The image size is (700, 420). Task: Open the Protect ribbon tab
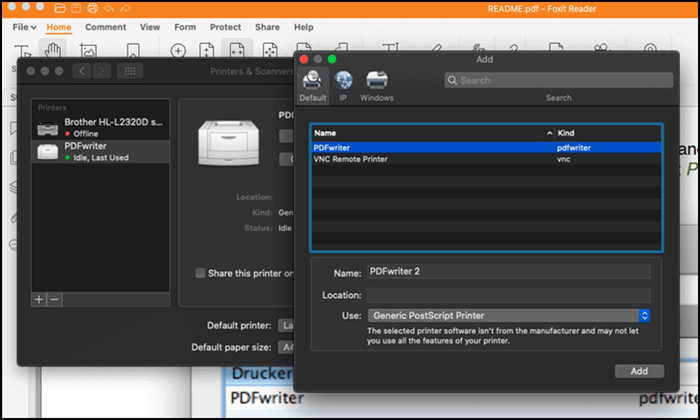click(225, 27)
